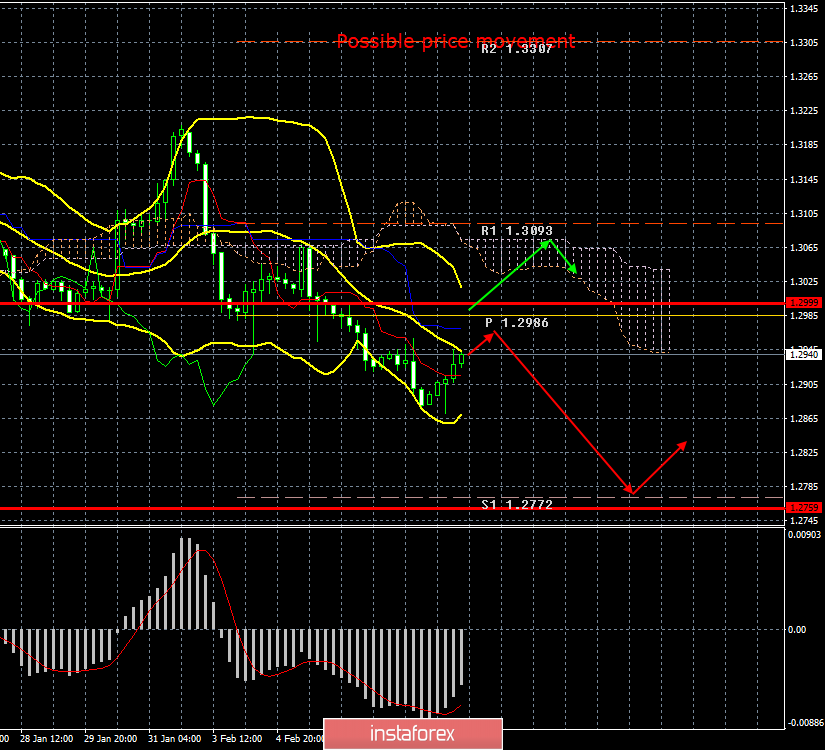The image size is (825, 750).
Task: Click the short red arrow tip near pivot P
Action: pyautogui.click(x=492, y=333)
